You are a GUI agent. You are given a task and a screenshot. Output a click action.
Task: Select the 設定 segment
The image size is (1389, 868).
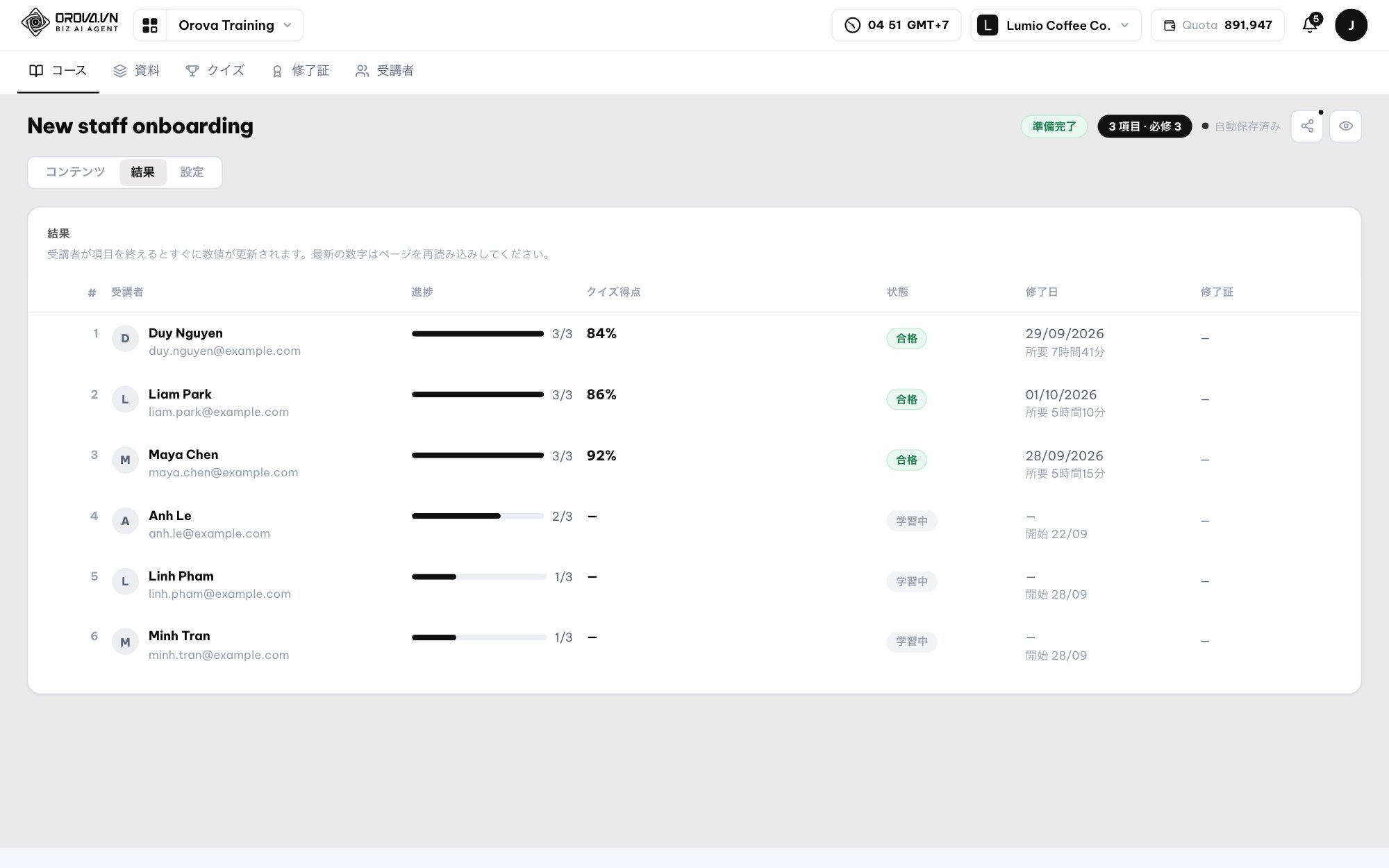click(x=192, y=172)
